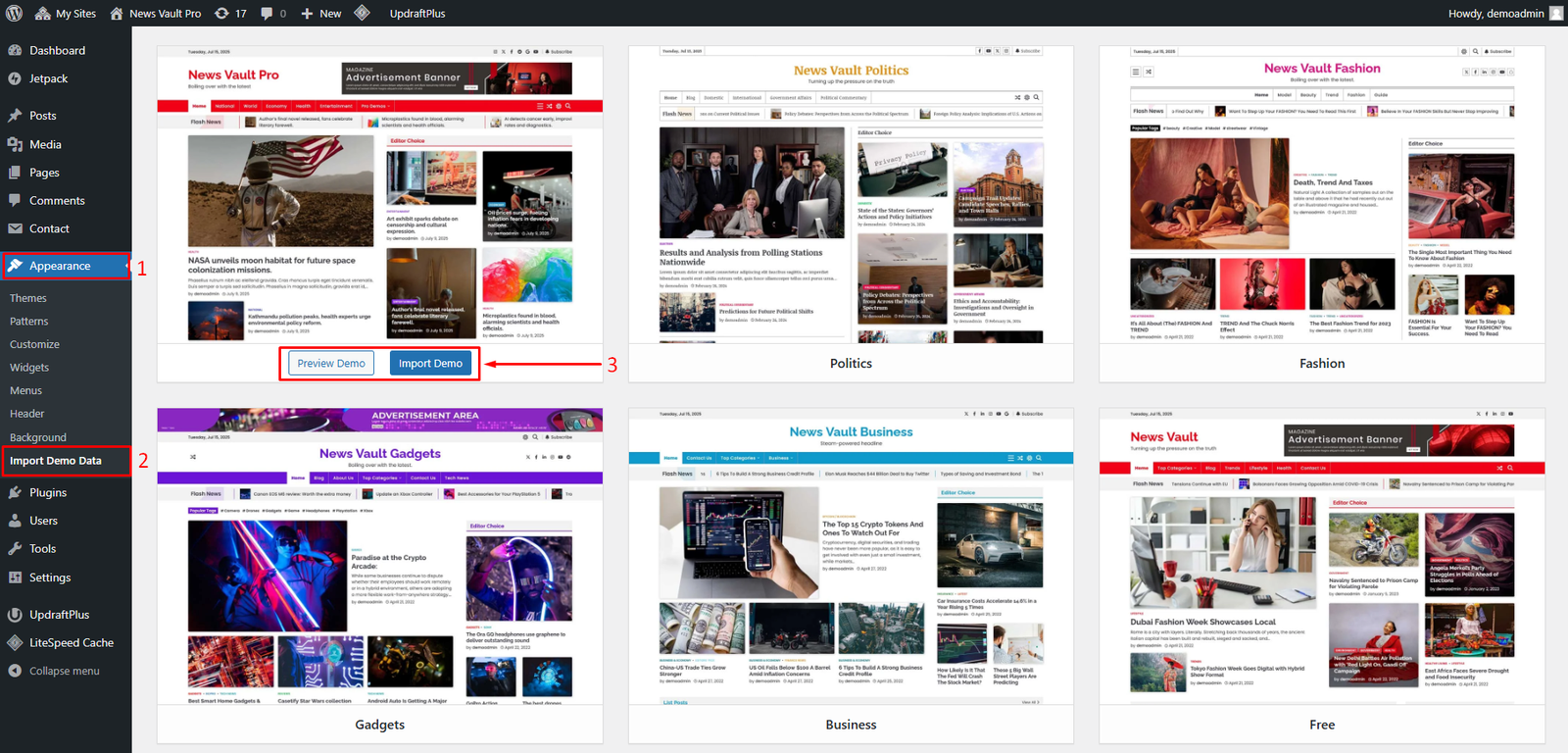Visit News Vault Pro site link
This screenshot has width=1568, height=753.
[x=155, y=13]
